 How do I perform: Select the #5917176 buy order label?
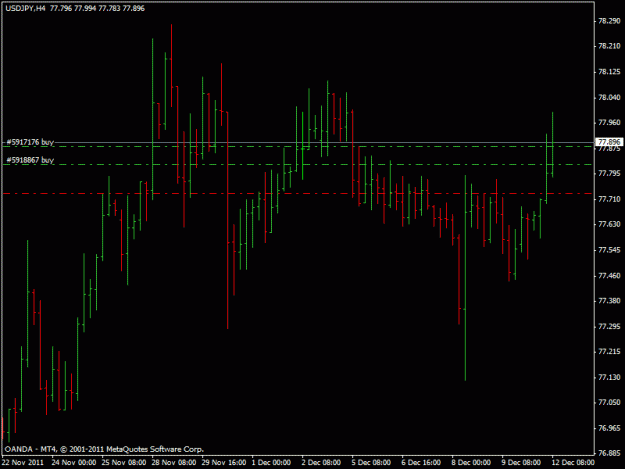[30, 142]
